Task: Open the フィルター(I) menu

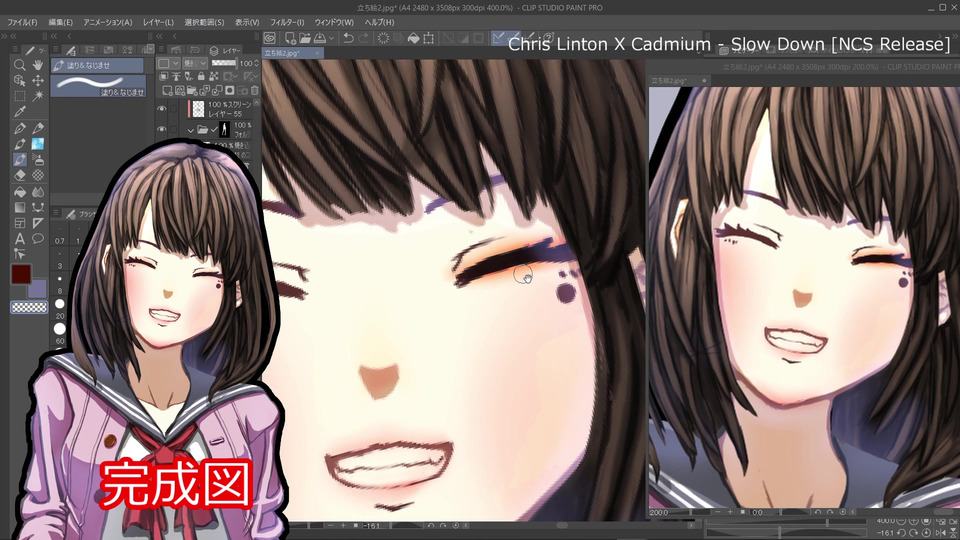Action: [x=287, y=22]
